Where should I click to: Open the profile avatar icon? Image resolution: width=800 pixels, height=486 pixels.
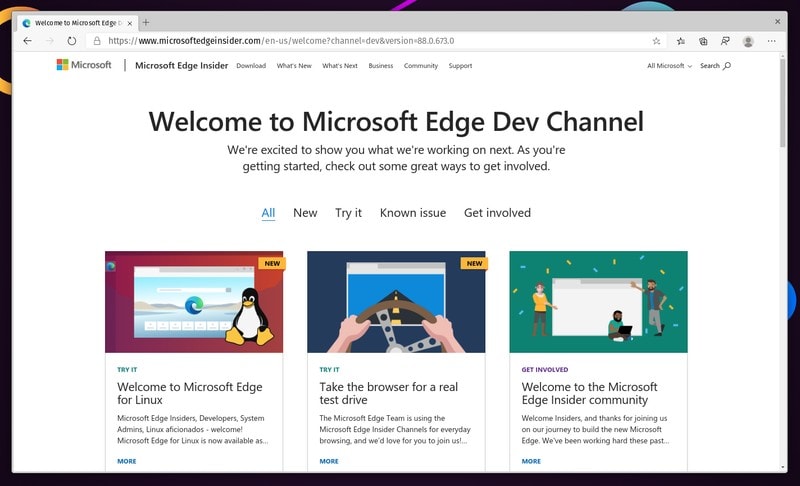[748, 41]
